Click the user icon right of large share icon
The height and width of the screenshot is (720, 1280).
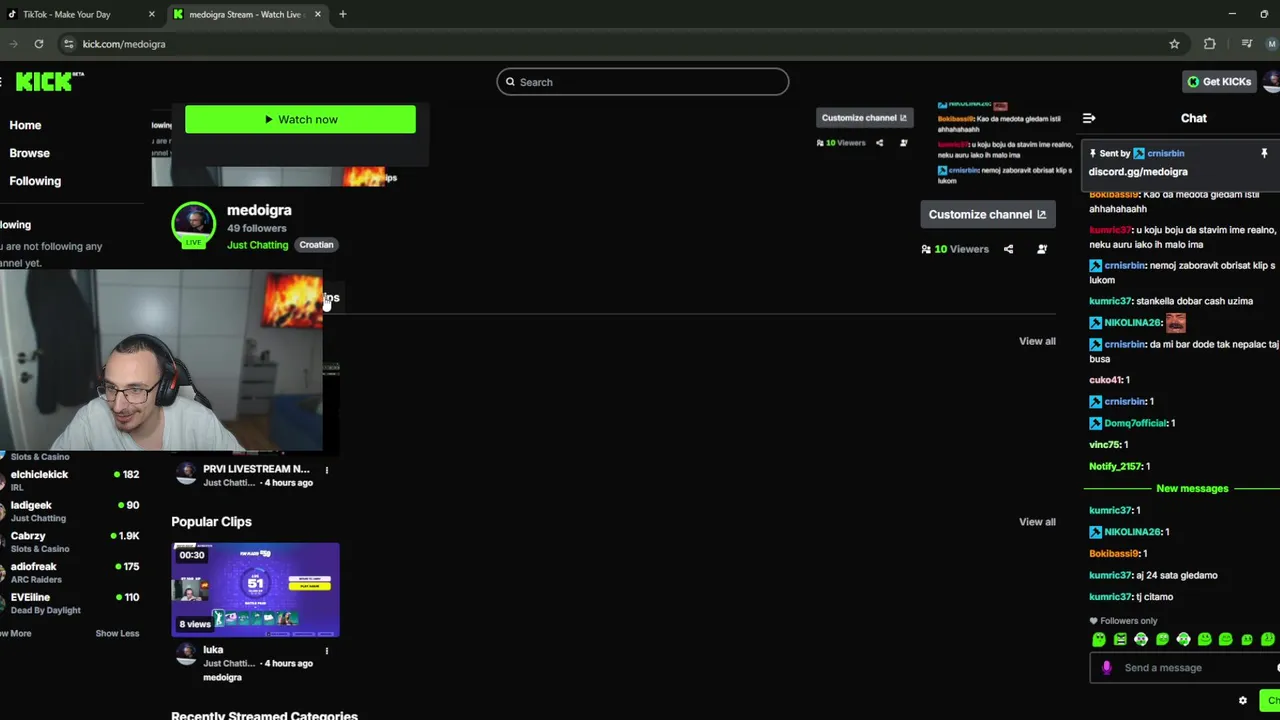1042,249
